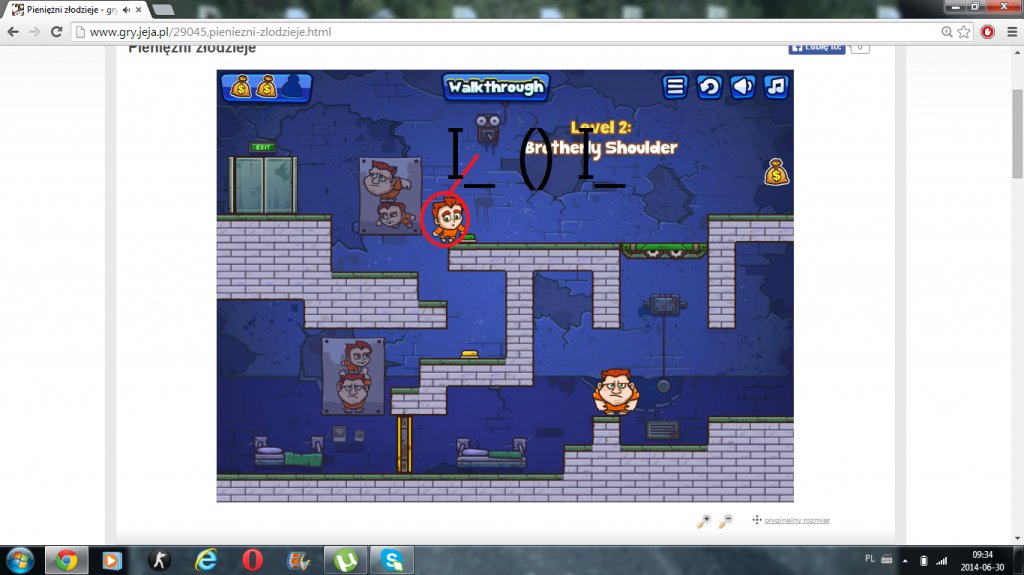Toggle game music note icon

[x=776, y=87]
